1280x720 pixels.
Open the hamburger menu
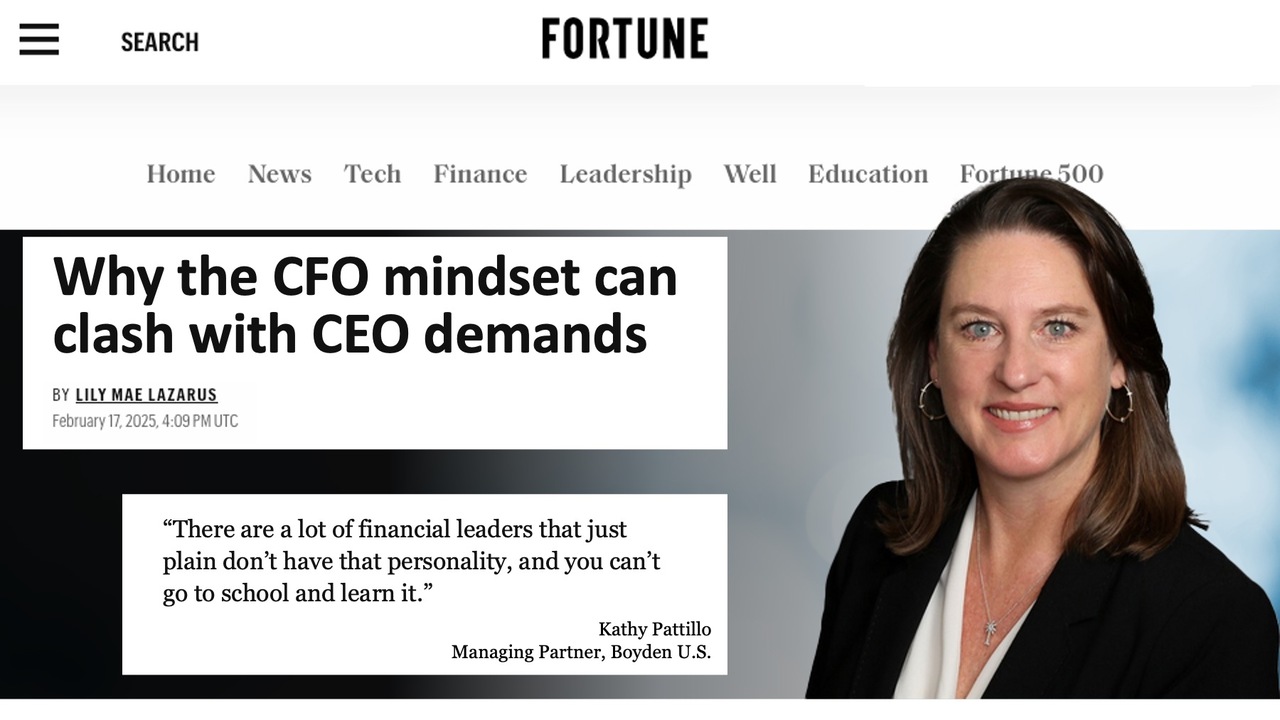coord(39,40)
